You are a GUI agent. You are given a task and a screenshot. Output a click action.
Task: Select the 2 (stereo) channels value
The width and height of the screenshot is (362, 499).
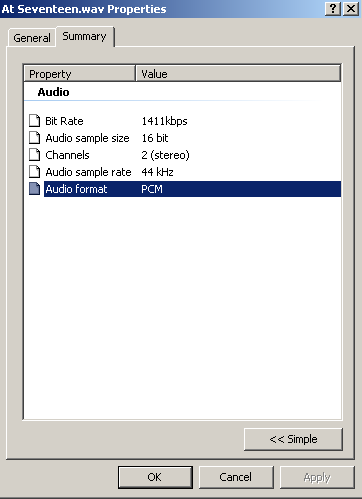coord(165,155)
